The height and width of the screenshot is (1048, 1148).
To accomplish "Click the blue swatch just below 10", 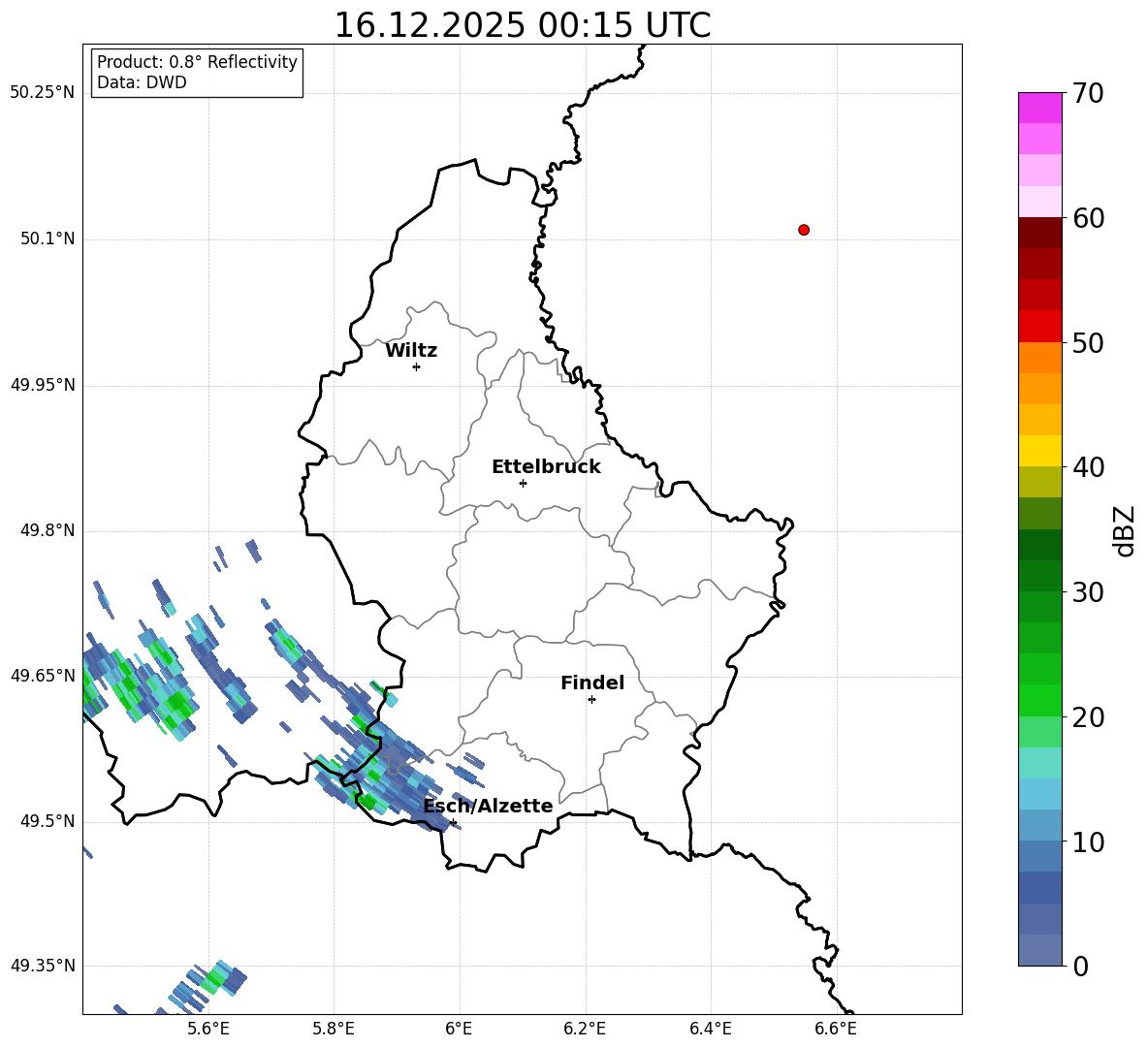I will click(x=1039, y=856).
